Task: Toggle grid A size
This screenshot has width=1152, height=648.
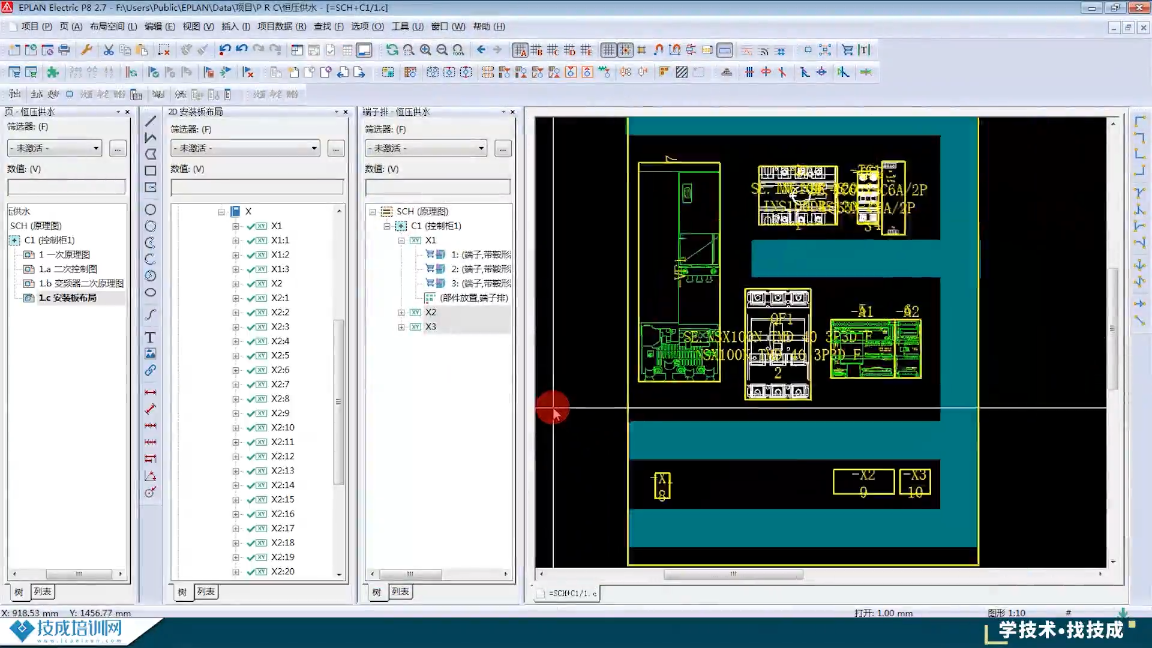Action: [520, 50]
